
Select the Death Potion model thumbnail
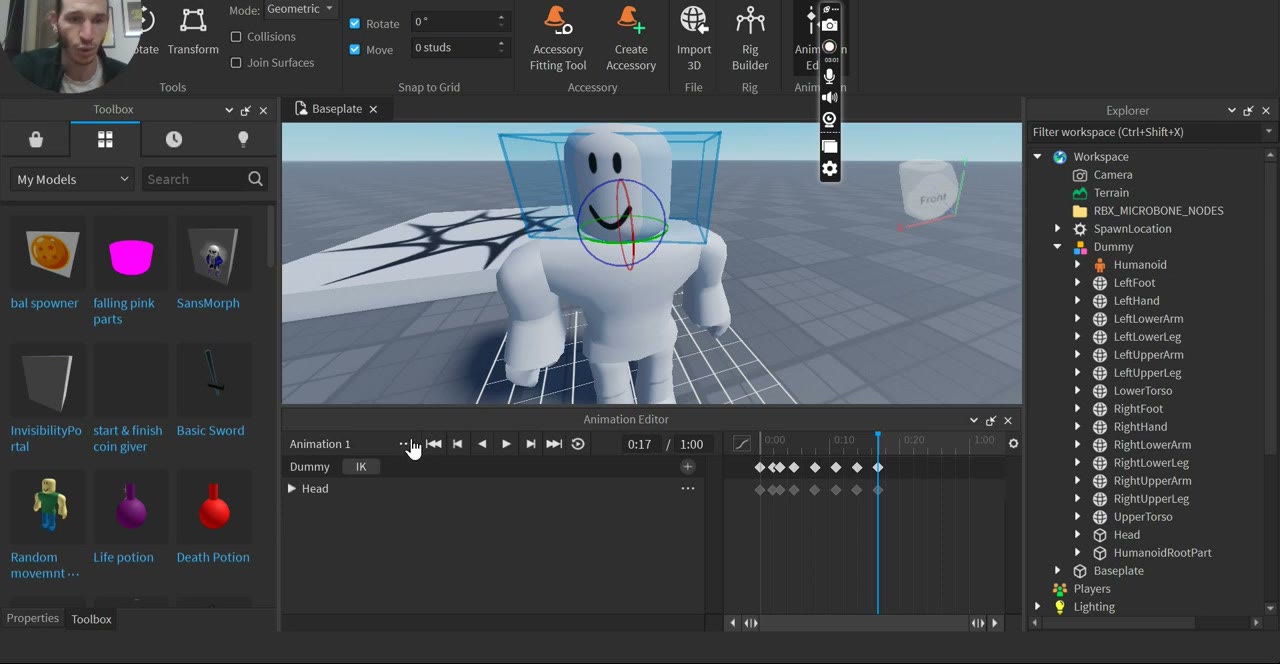click(x=214, y=507)
